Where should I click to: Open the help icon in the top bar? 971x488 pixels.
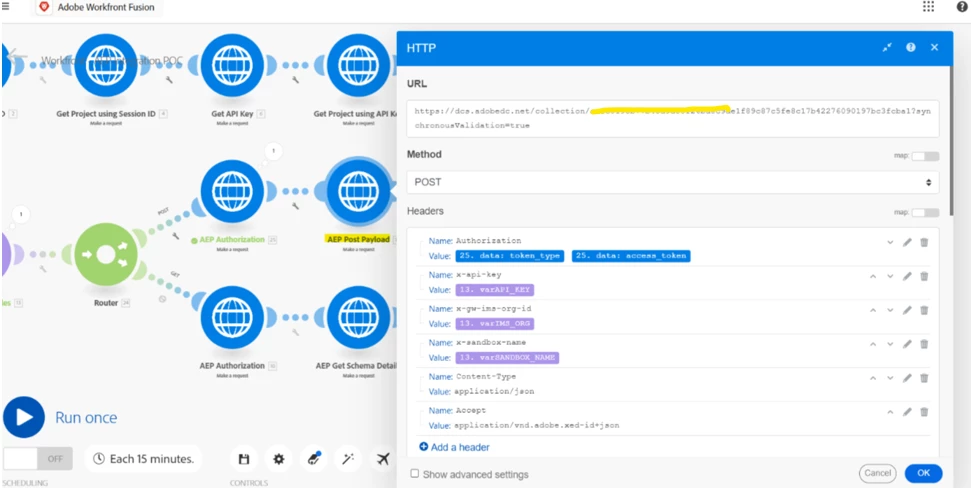(x=962, y=6)
